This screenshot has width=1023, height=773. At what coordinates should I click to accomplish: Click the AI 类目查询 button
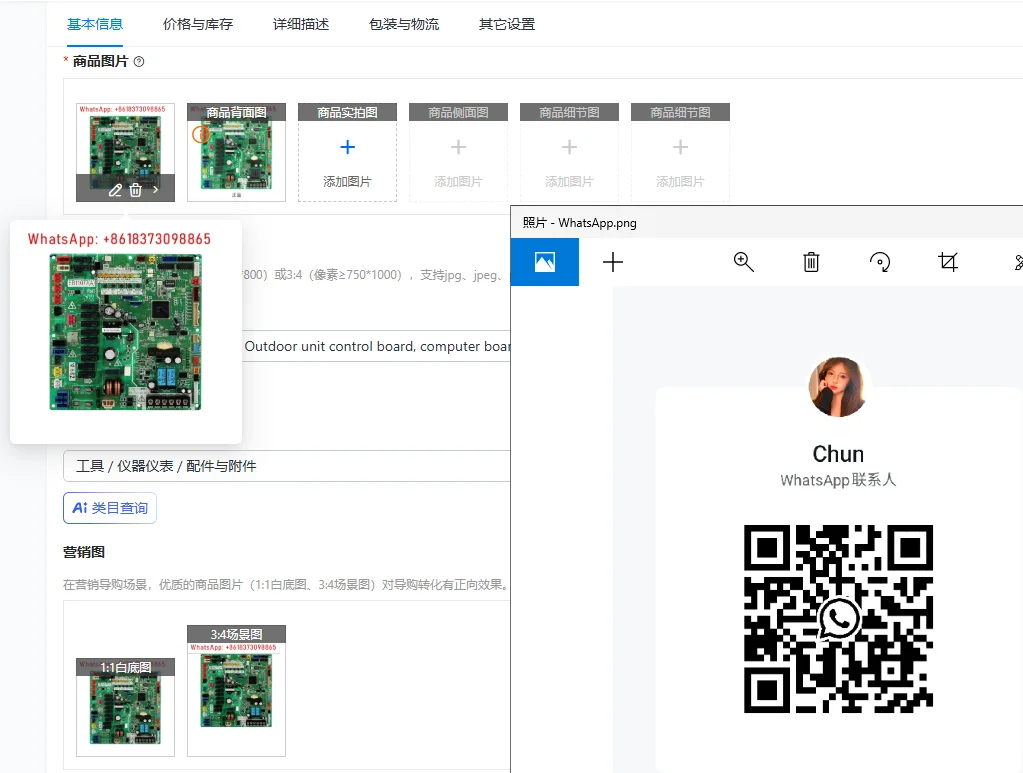click(x=110, y=508)
